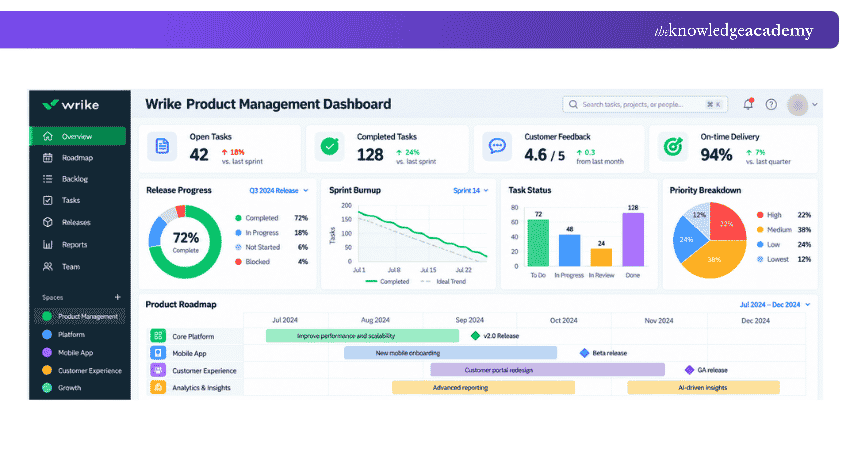Click the In Progress legend blue dot
Viewport: 850px width, 450px height.
coord(238,233)
